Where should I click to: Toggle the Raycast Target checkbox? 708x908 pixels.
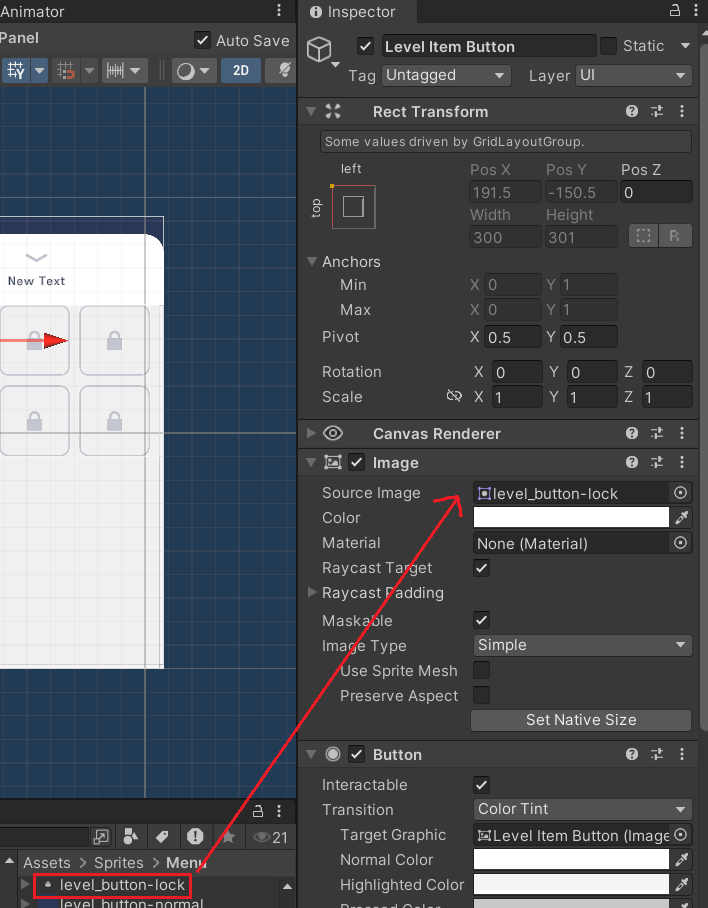482,568
